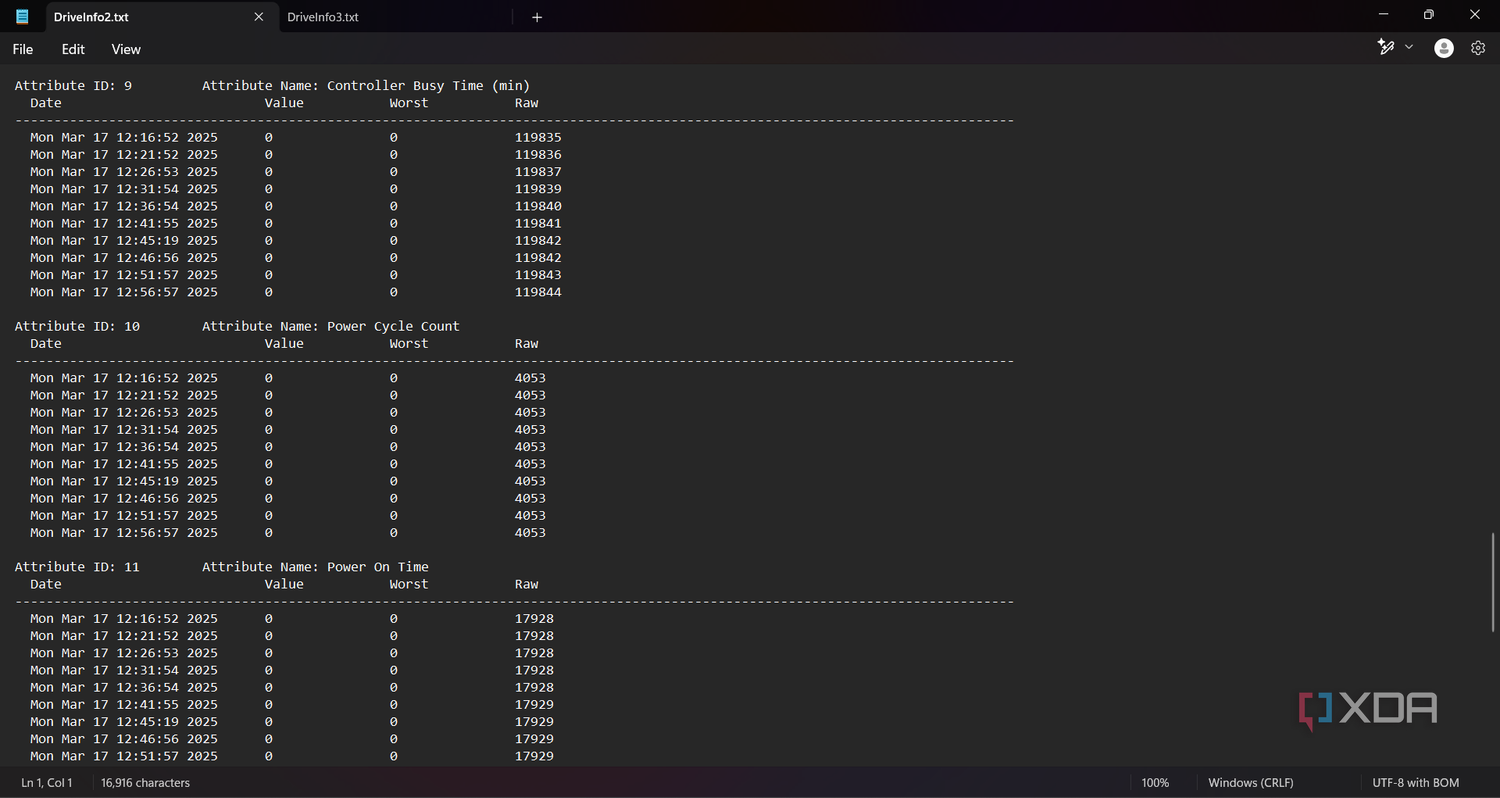This screenshot has width=1500, height=798.
Task: Expand the Copilot dropdown chevron
Action: point(1409,47)
